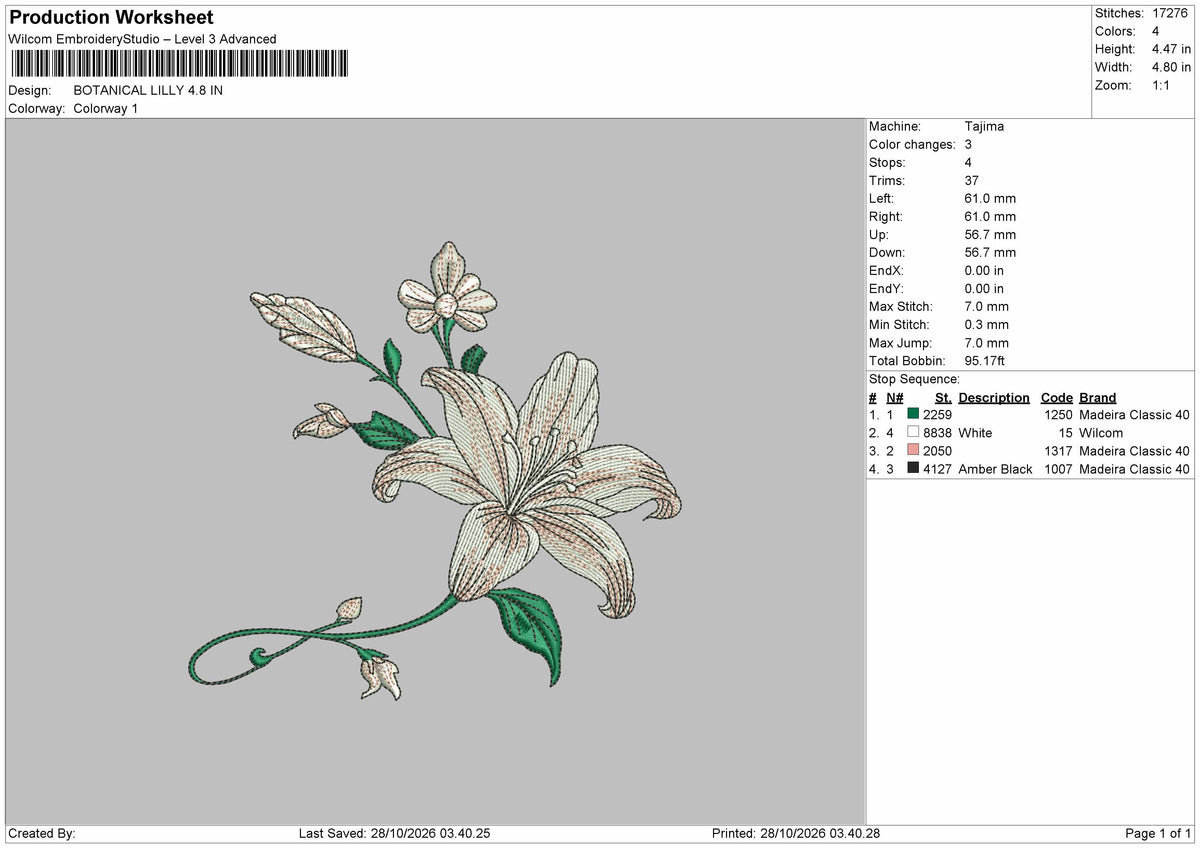
Task: Click 'Printed: 28/10/2026 03.40.28' footer text
Action: (x=796, y=834)
